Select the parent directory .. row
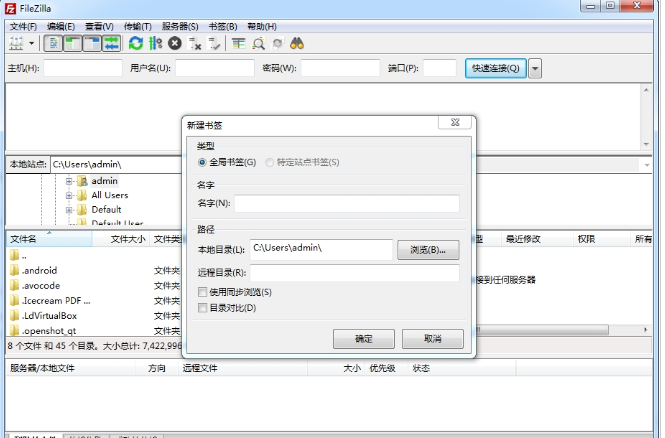Screen dimensions: 665x438 (94, 256)
